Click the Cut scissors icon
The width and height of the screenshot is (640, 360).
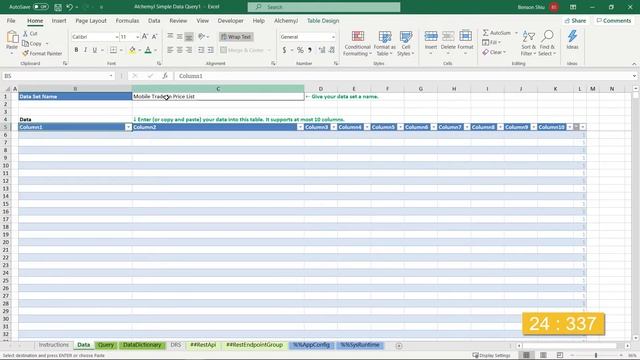tap(25, 33)
